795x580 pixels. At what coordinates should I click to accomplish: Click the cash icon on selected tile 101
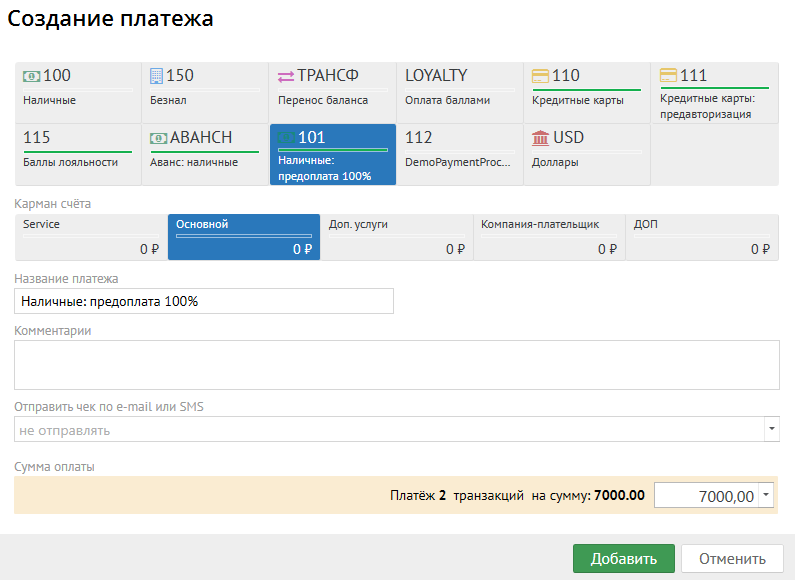(x=286, y=138)
